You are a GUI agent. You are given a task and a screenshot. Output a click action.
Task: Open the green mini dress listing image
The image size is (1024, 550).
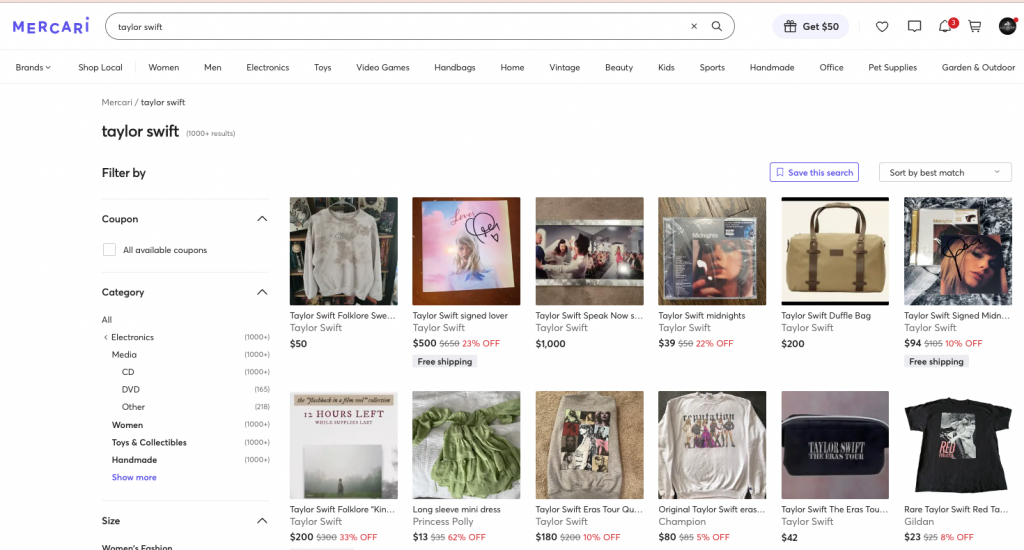466,445
